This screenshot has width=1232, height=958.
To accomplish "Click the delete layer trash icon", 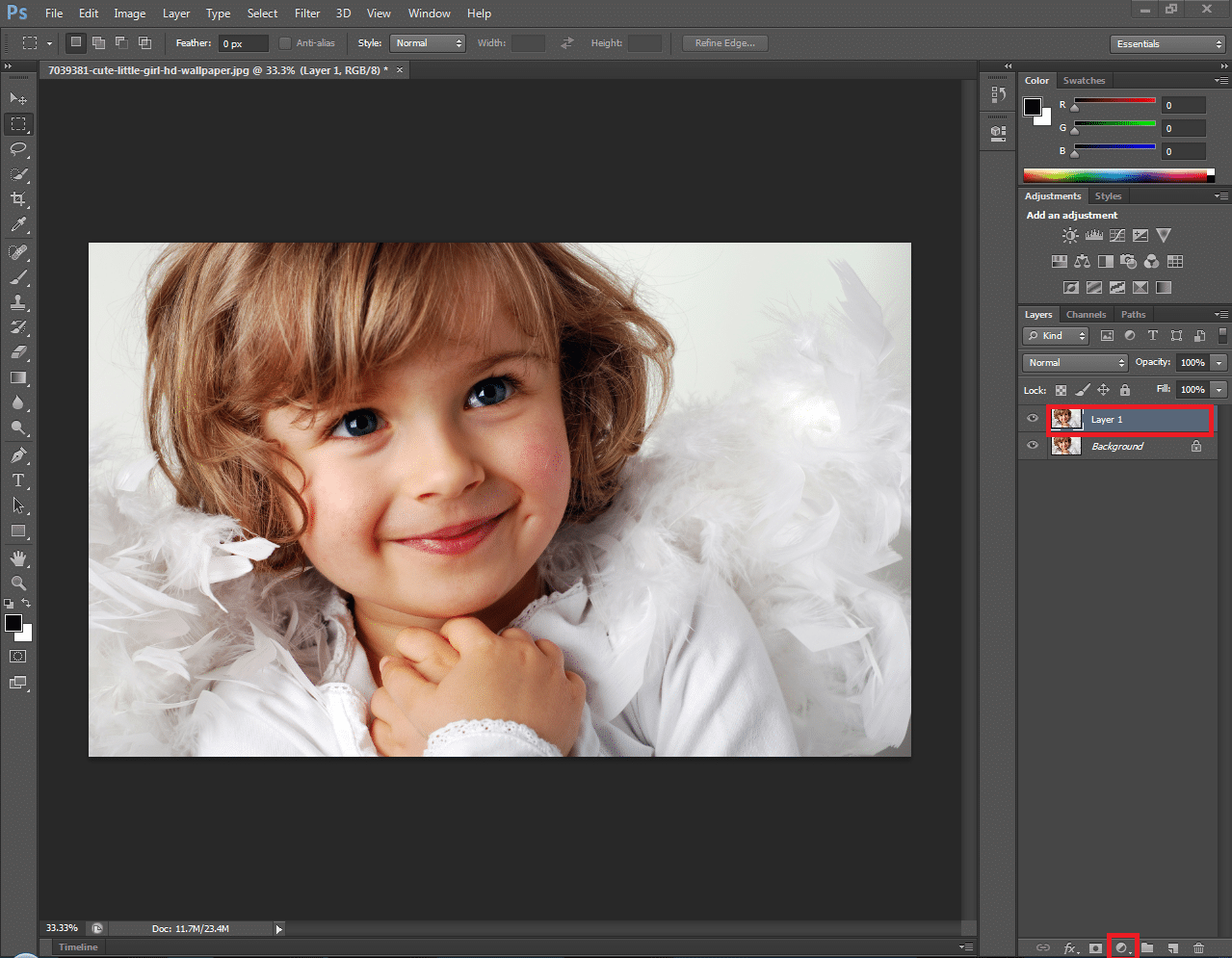I will [x=1198, y=948].
